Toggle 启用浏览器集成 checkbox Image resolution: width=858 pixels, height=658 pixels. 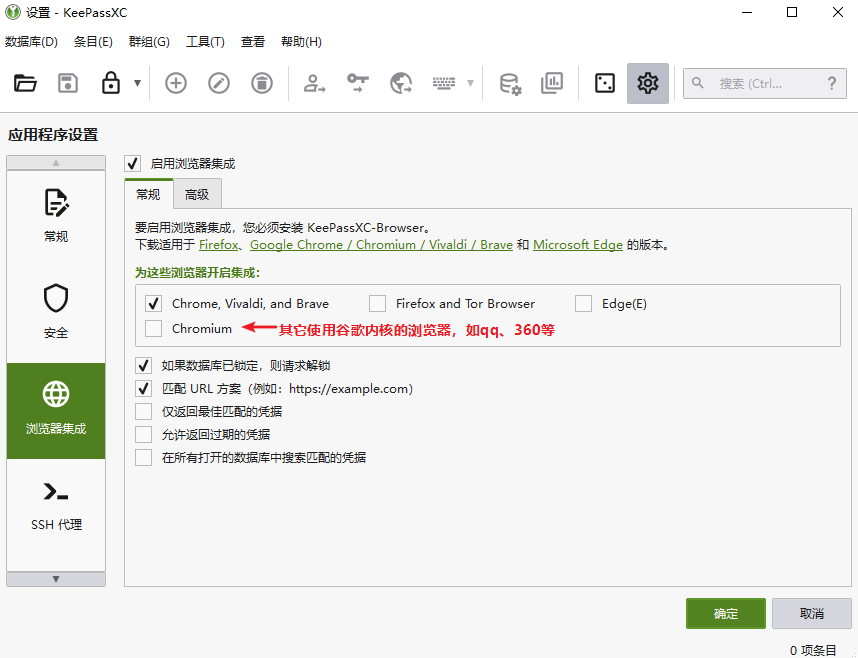[132, 164]
